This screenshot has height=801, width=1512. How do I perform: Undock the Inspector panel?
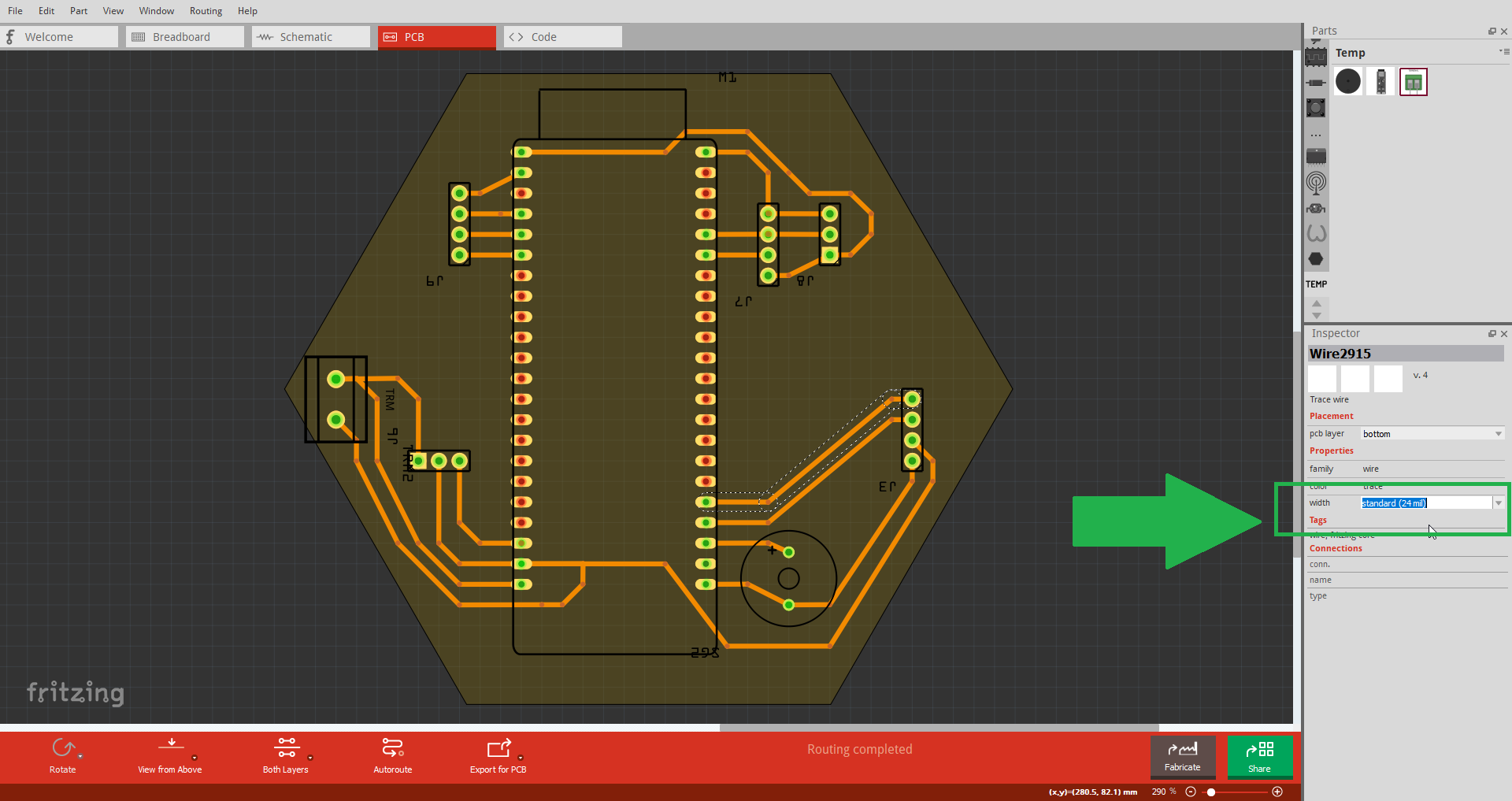tap(1492, 334)
